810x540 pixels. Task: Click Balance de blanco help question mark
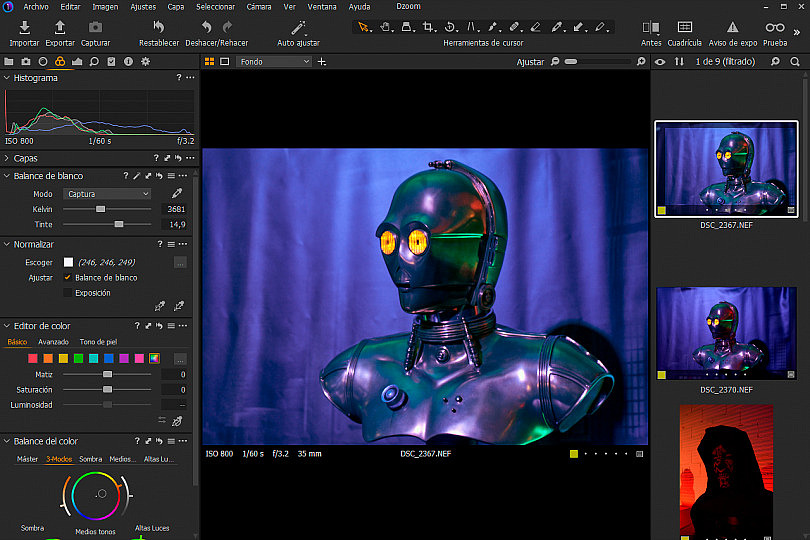point(126,176)
